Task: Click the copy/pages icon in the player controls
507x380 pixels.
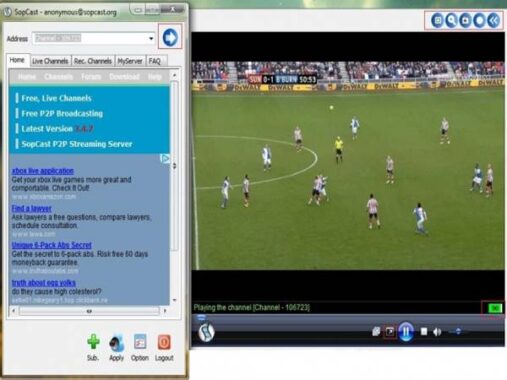Action: [x=376, y=331]
